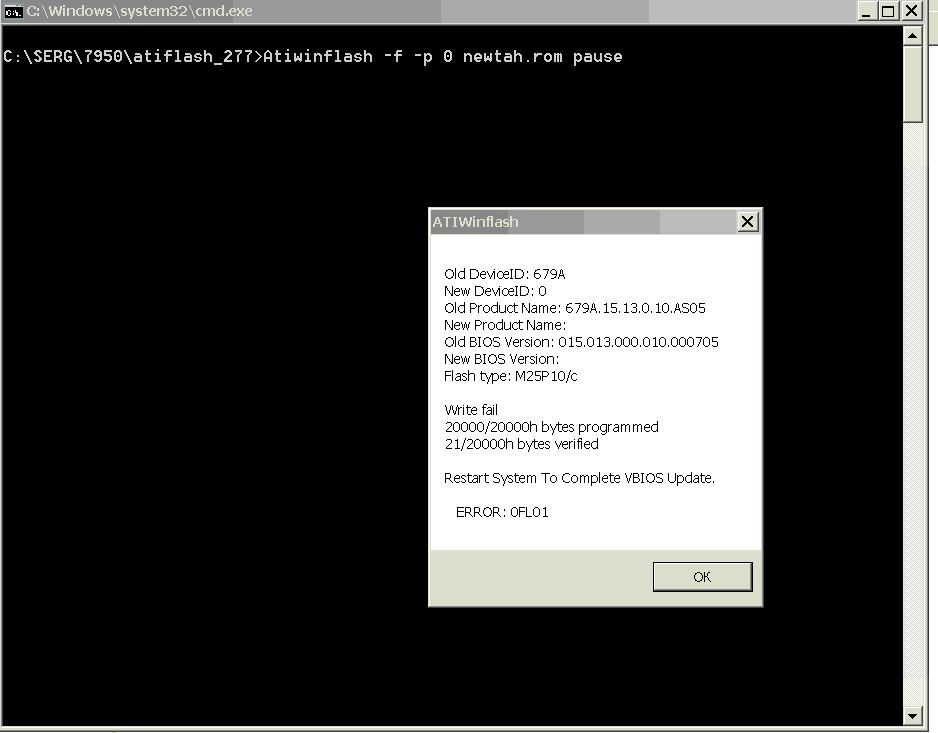
Task: Click the "New DeviceID: 0" line
Action: click(495, 291)
